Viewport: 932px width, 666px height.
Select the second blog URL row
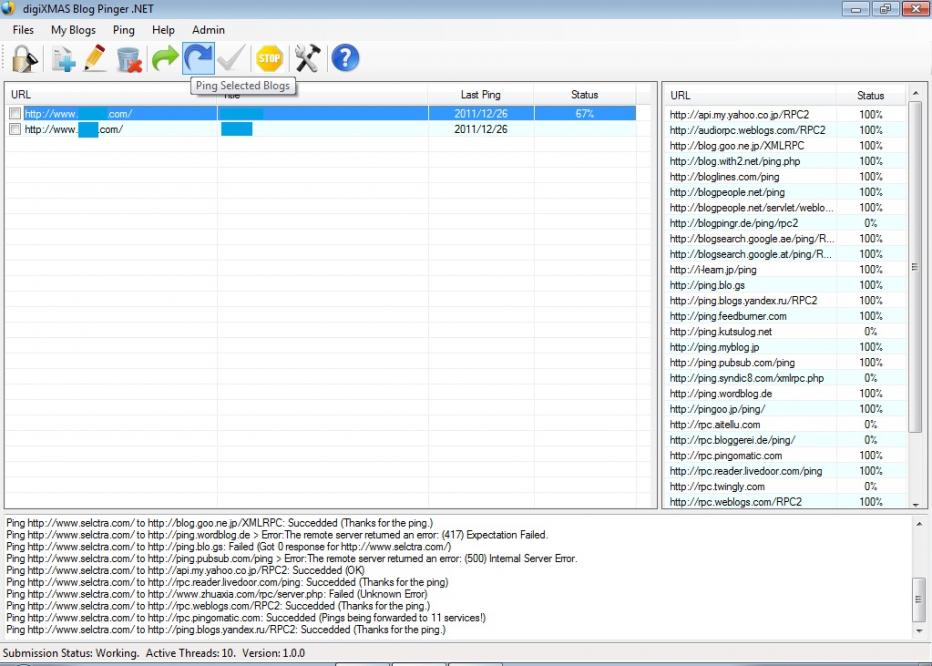click(321, 129)
